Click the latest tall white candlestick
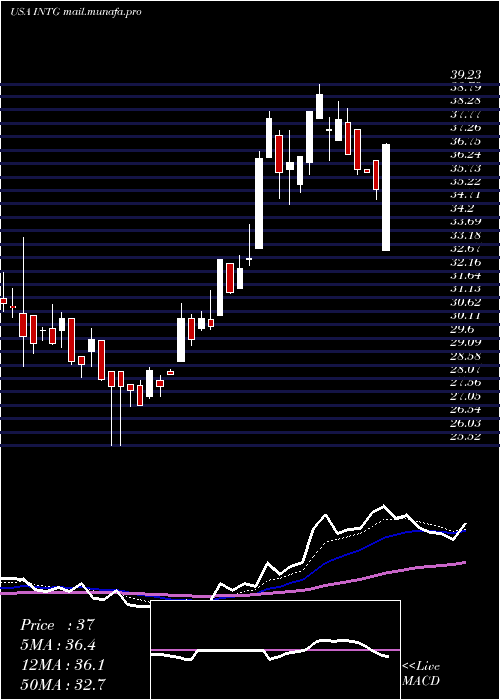Image resolution: width=500 pixels, height=700 pixels. [x=386, y=197]
